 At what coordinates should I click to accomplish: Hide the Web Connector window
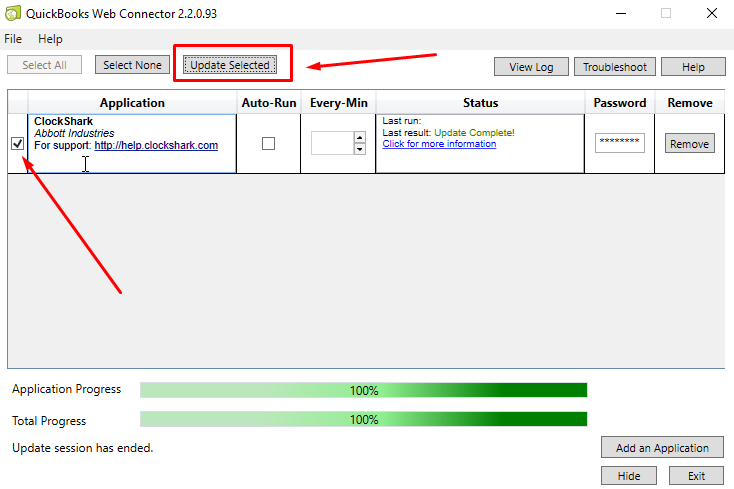point(629,476)
